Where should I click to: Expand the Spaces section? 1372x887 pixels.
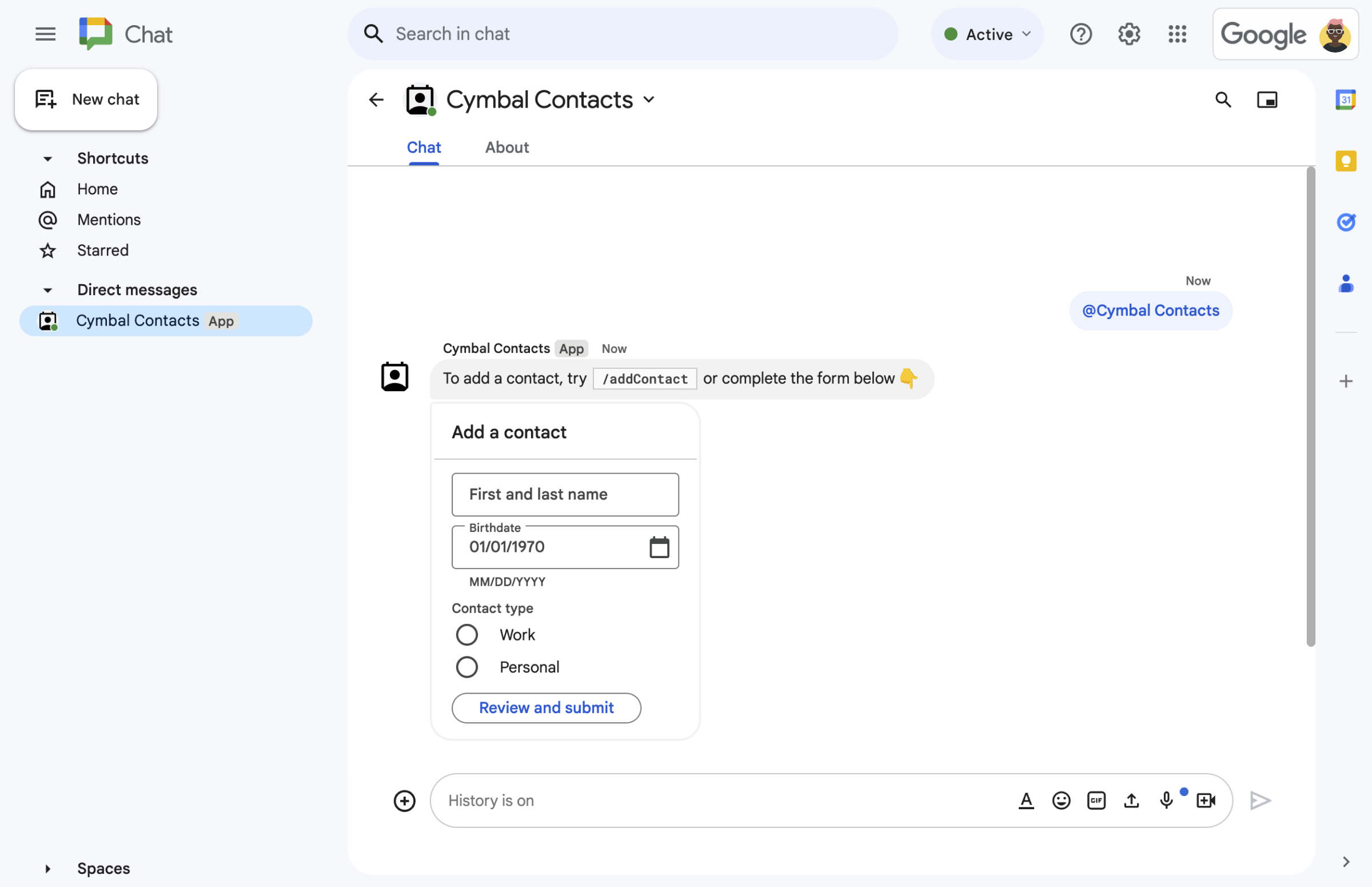[47, 867]
